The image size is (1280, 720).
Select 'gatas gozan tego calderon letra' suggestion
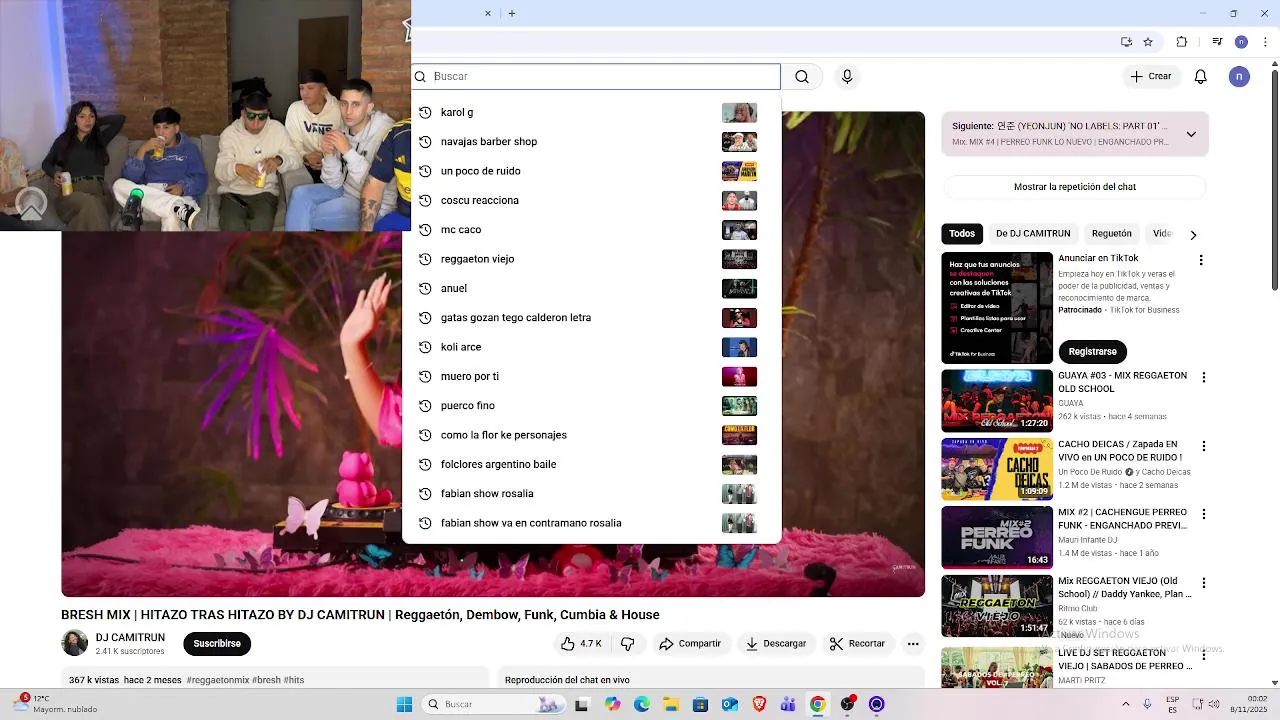click(591, 318)
